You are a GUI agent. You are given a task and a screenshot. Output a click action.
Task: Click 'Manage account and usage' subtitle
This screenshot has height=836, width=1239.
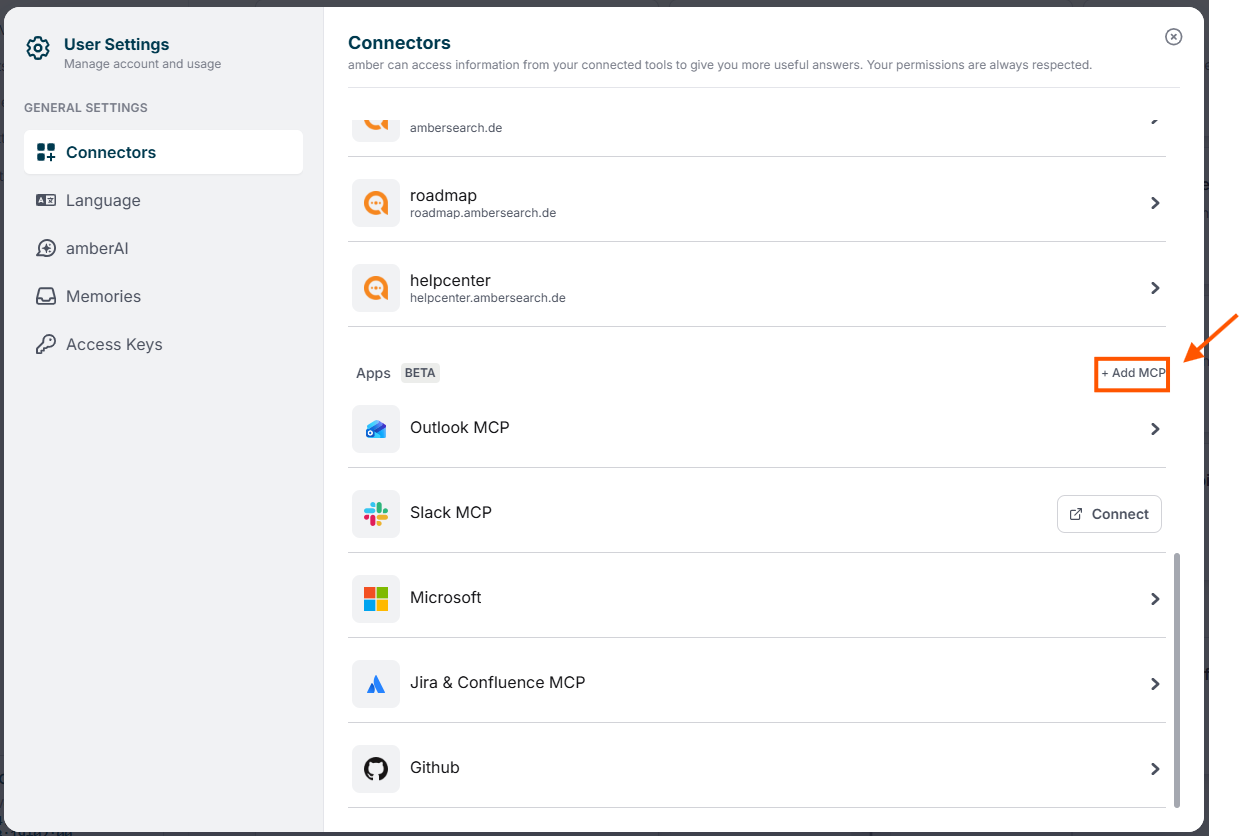point(143,64)
